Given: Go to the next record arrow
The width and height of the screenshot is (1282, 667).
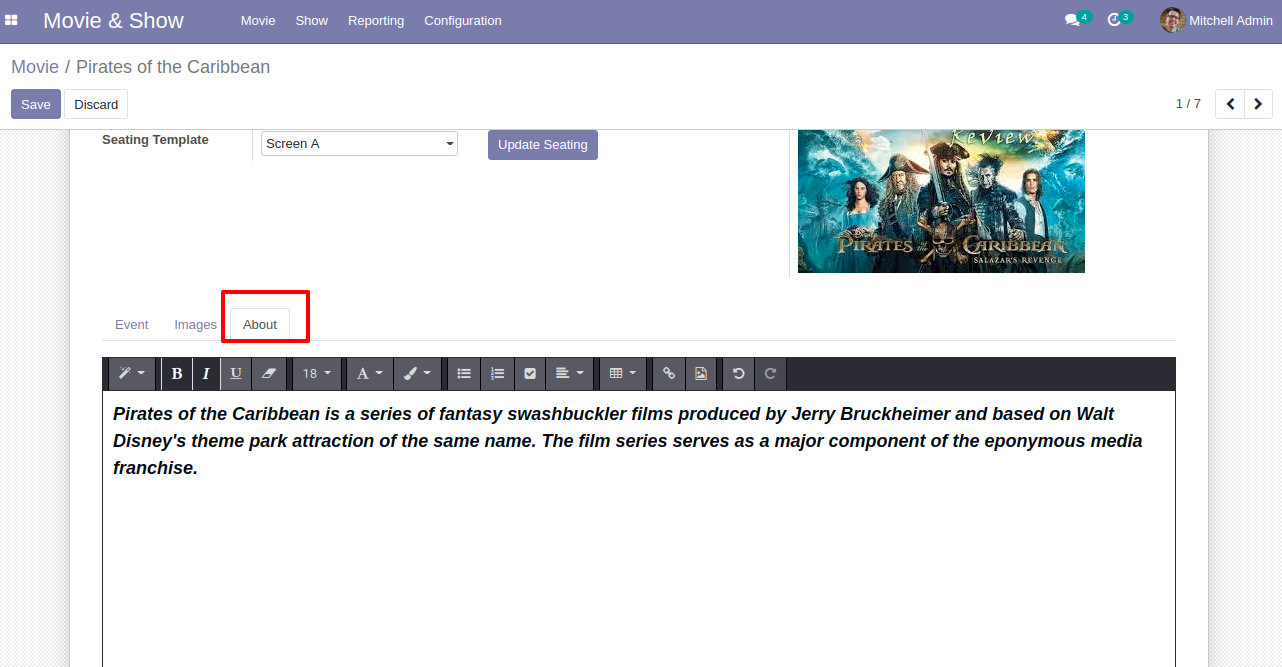Looking at the screenshot, I should tap(1258, 104).
